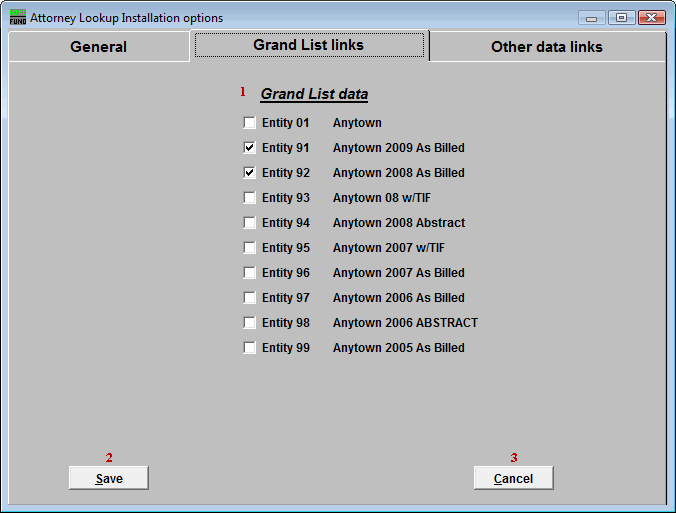This screenshot has height=513, width=676.
Task: Check Entity 97 Anytown 2006 As Billed
Action: pos(249,298)
